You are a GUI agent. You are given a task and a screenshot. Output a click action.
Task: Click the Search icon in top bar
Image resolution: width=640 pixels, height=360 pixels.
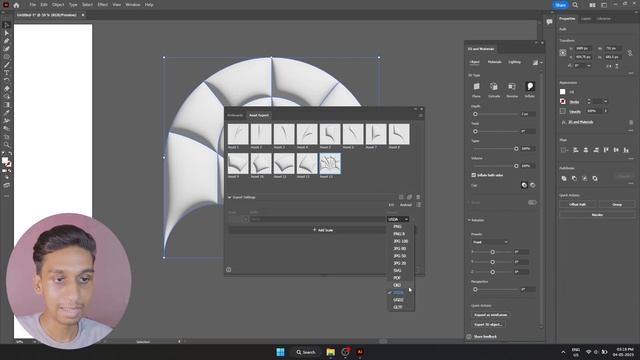(x=575, y=5)
